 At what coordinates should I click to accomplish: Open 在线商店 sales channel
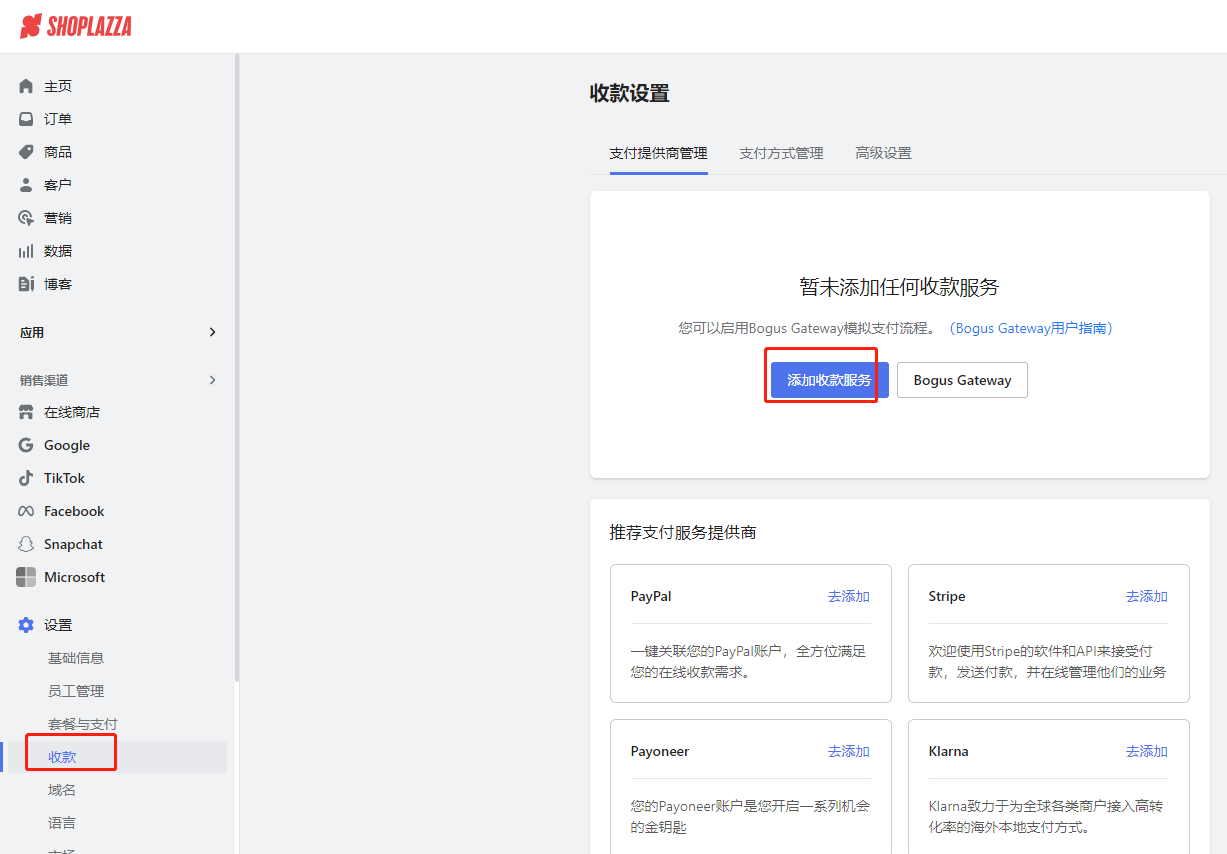(x=72, y=412)
